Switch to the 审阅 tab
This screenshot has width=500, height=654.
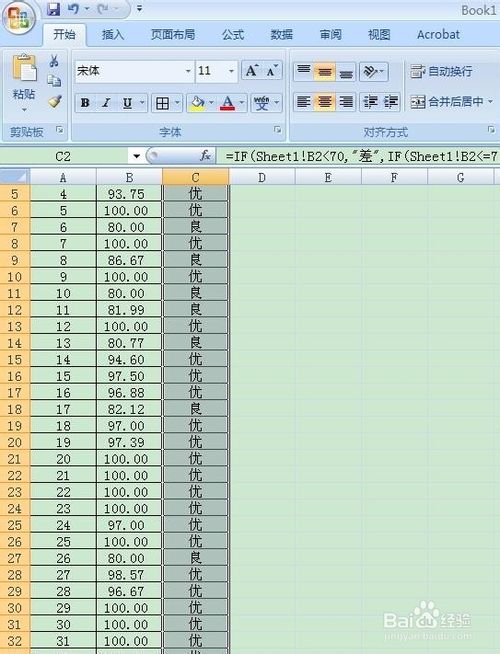tap(331, 35)
